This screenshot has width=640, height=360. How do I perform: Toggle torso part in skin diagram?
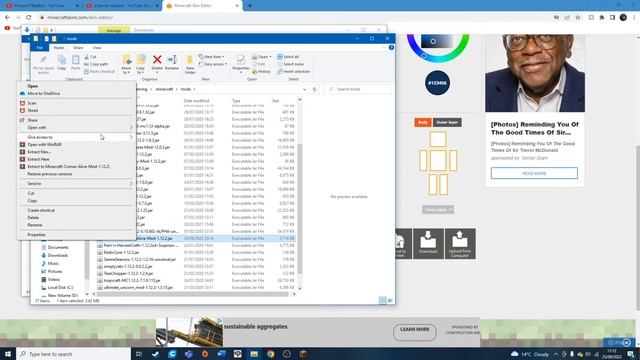click(438, 160)
